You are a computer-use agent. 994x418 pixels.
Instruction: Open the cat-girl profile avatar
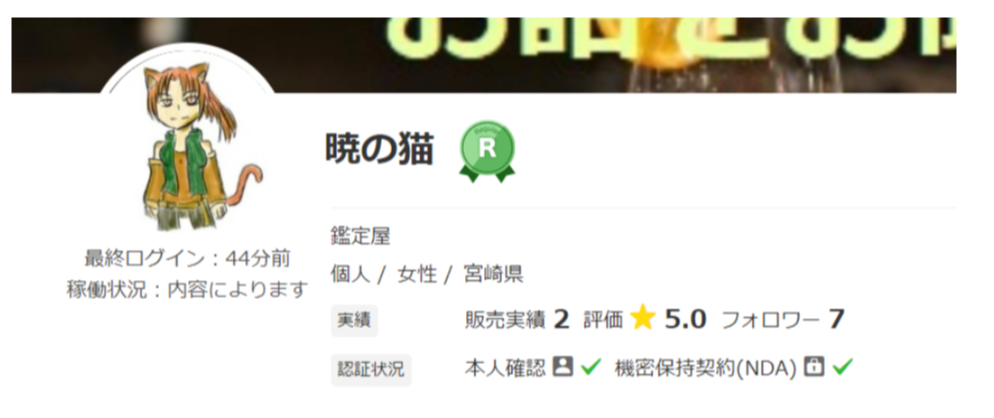pyautogui.click(x=188, y=145)
